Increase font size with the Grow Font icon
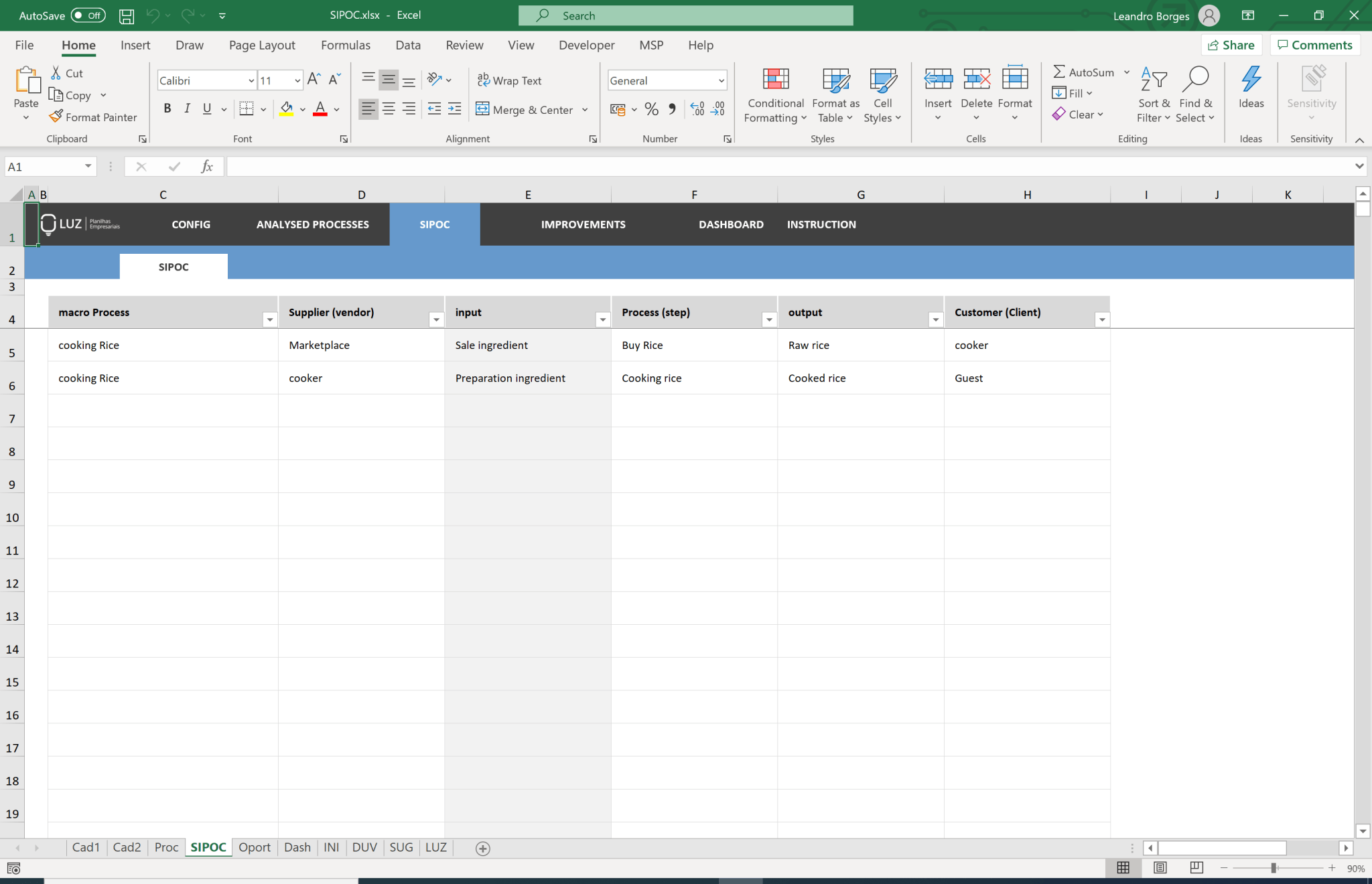The width and height of the screenshot is (1372, 884). coord(312,79)
